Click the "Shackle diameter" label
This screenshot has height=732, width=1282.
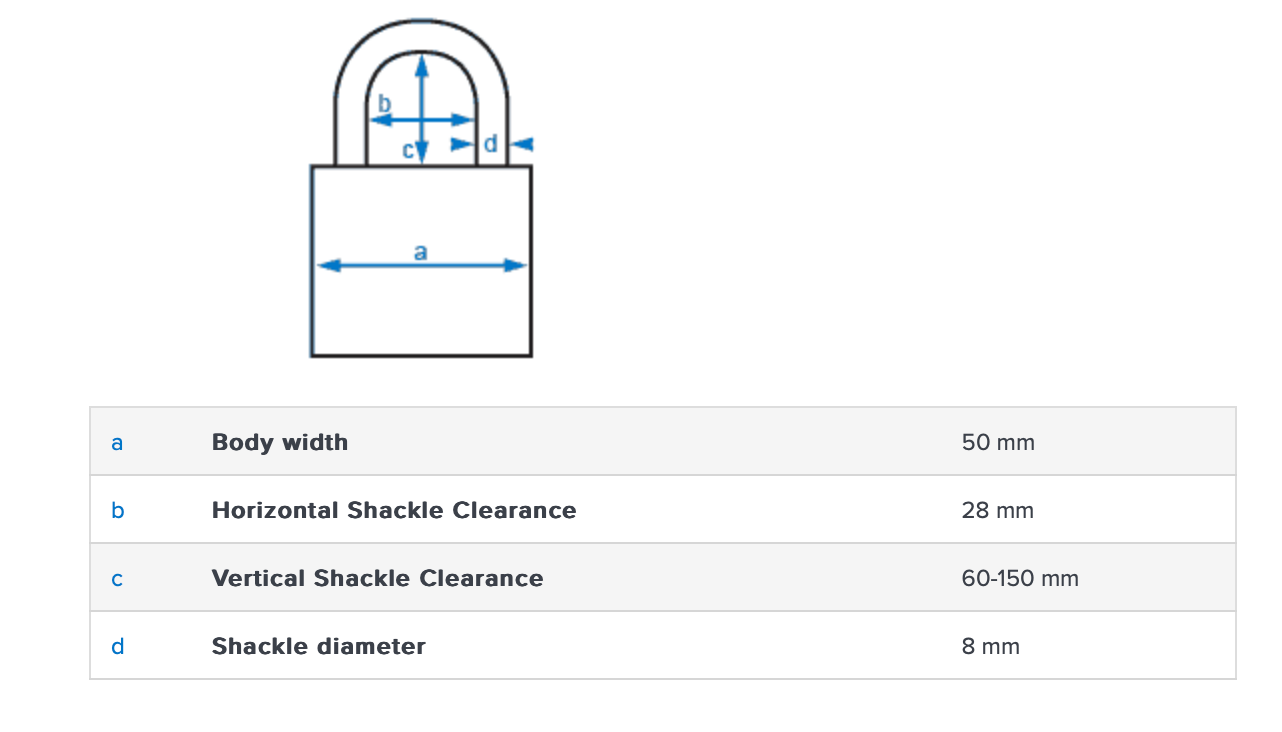pos(318,646)
